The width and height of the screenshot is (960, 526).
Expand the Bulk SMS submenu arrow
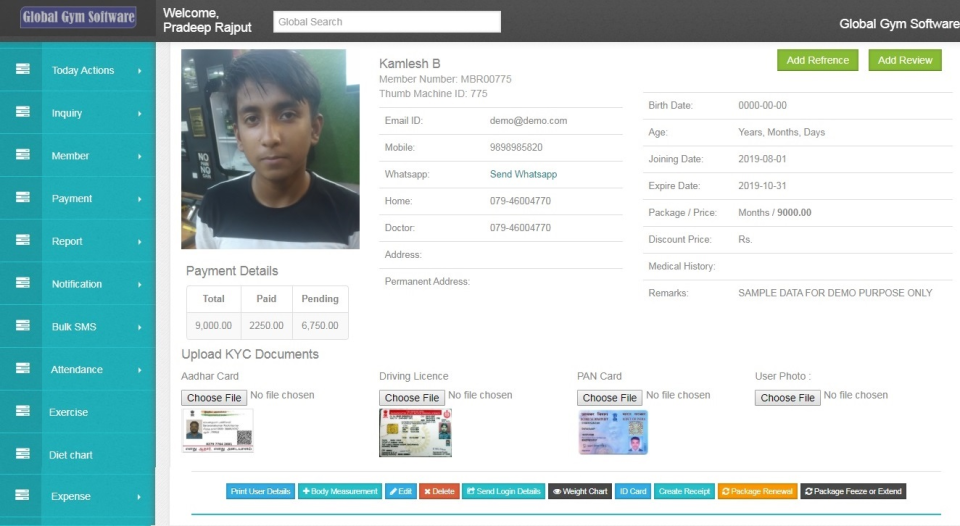click(140, 328)
